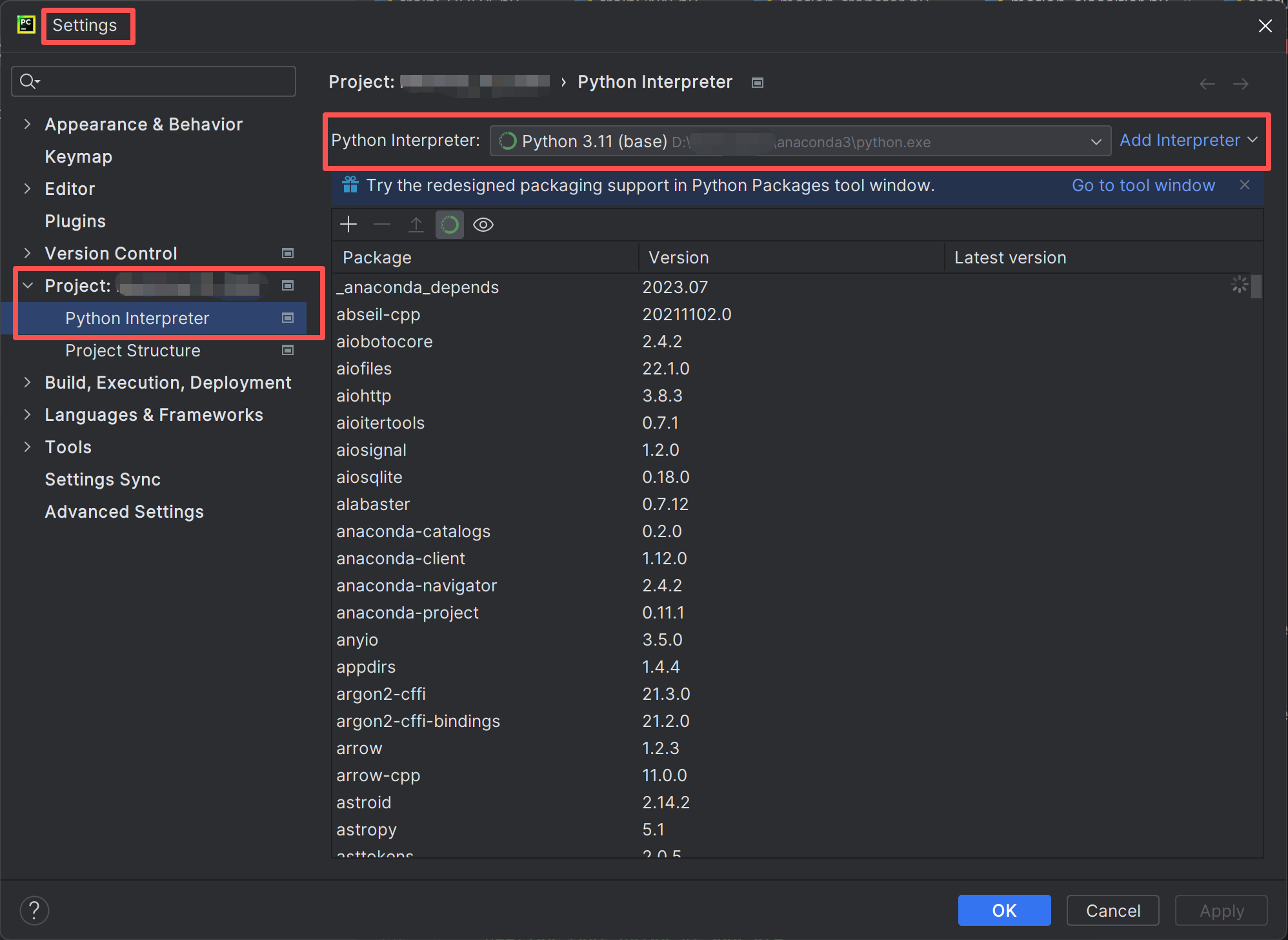Select the appdirs package row
This screenshot has width=1288, height=940.
[x=792, y=667]
